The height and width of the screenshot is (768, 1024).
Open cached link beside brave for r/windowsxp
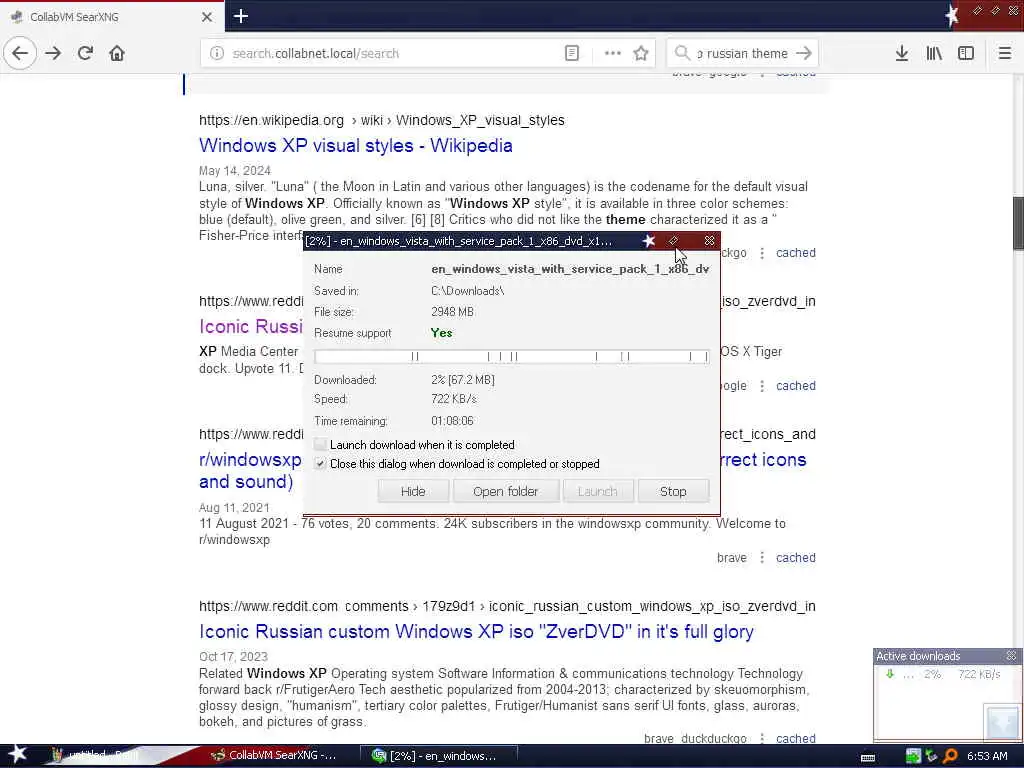click(795, 558)
